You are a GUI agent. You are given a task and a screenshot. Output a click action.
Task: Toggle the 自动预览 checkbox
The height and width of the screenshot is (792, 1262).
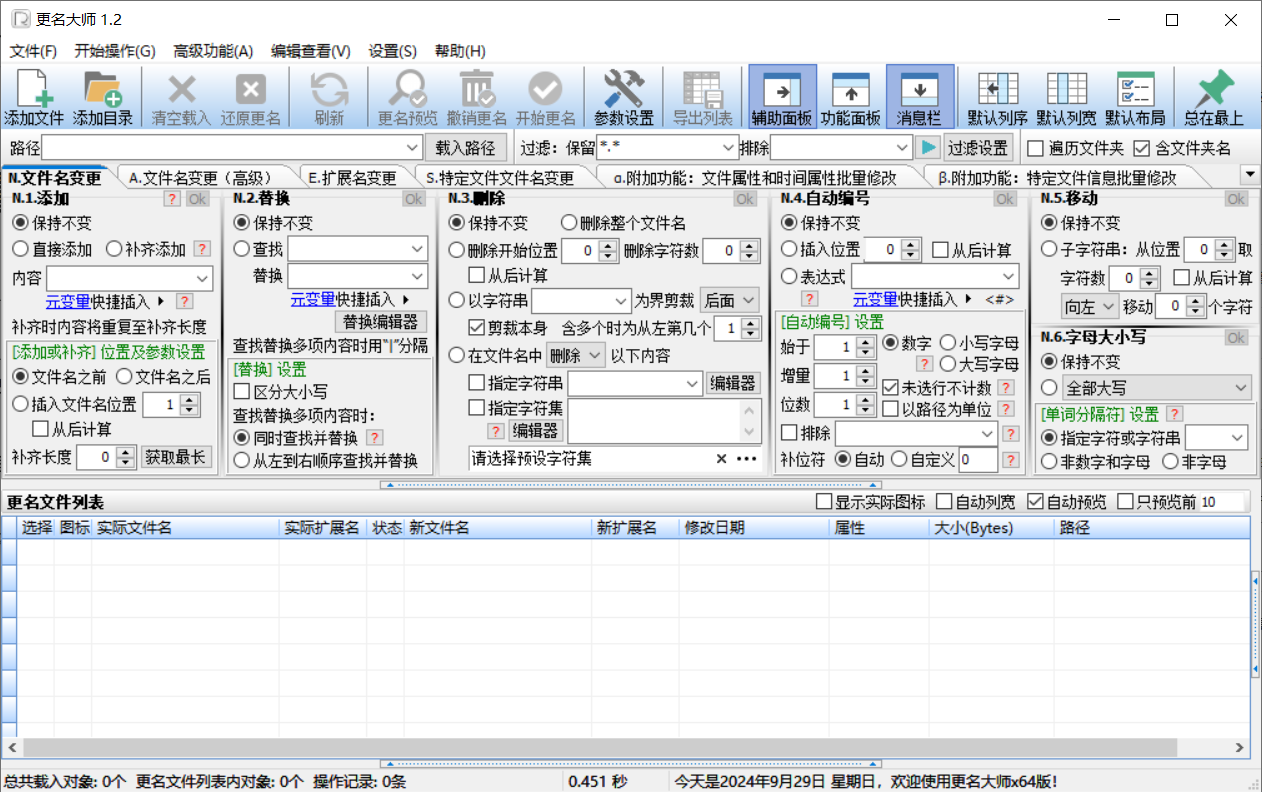[1035, 501]
